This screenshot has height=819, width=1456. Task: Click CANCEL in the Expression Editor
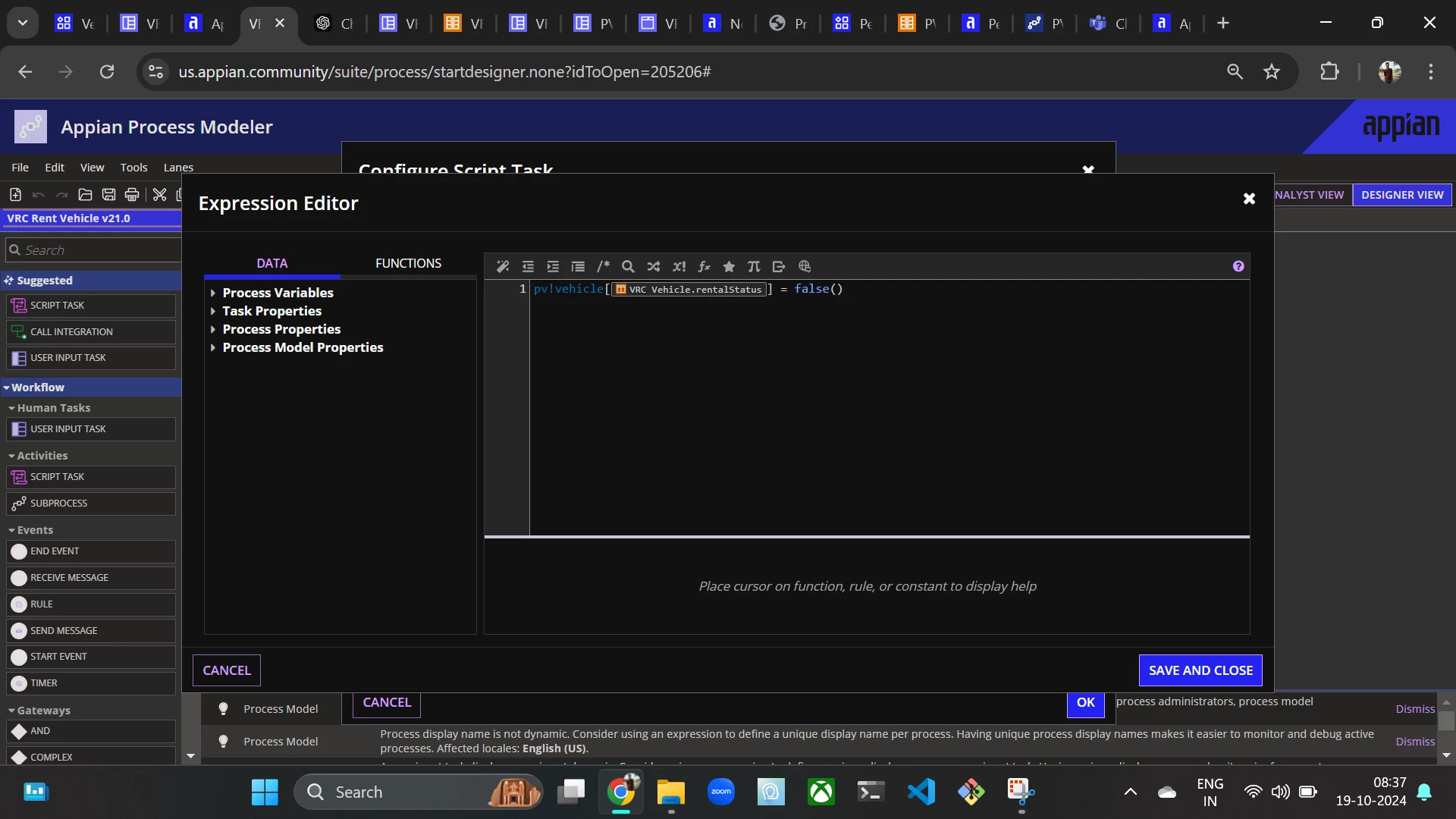coord(227,670)
